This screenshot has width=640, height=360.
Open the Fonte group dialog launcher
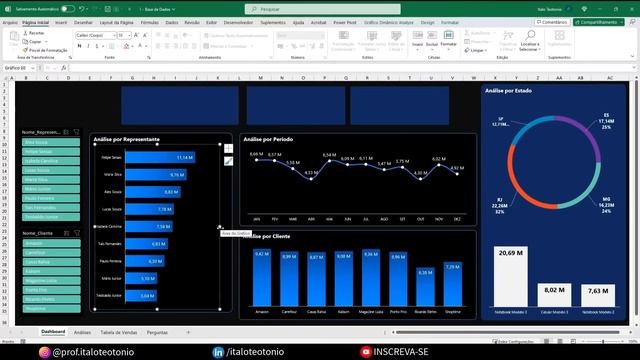[x=149, y=58]
